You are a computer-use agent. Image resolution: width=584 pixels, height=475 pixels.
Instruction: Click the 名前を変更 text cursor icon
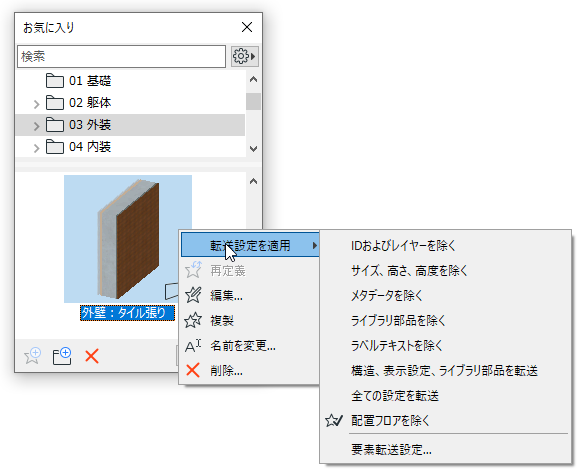[x=193, y=346]
